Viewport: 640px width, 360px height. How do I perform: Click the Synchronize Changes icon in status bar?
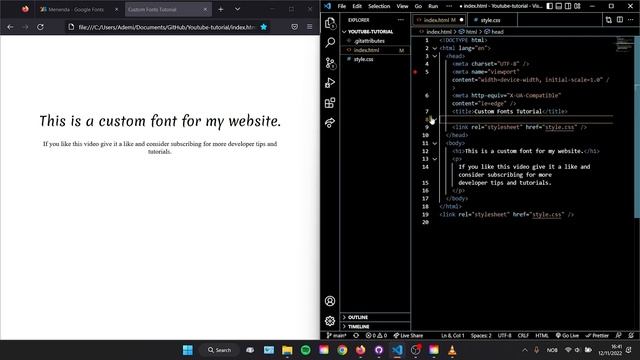pyautogui.click(x=356, y=336)
